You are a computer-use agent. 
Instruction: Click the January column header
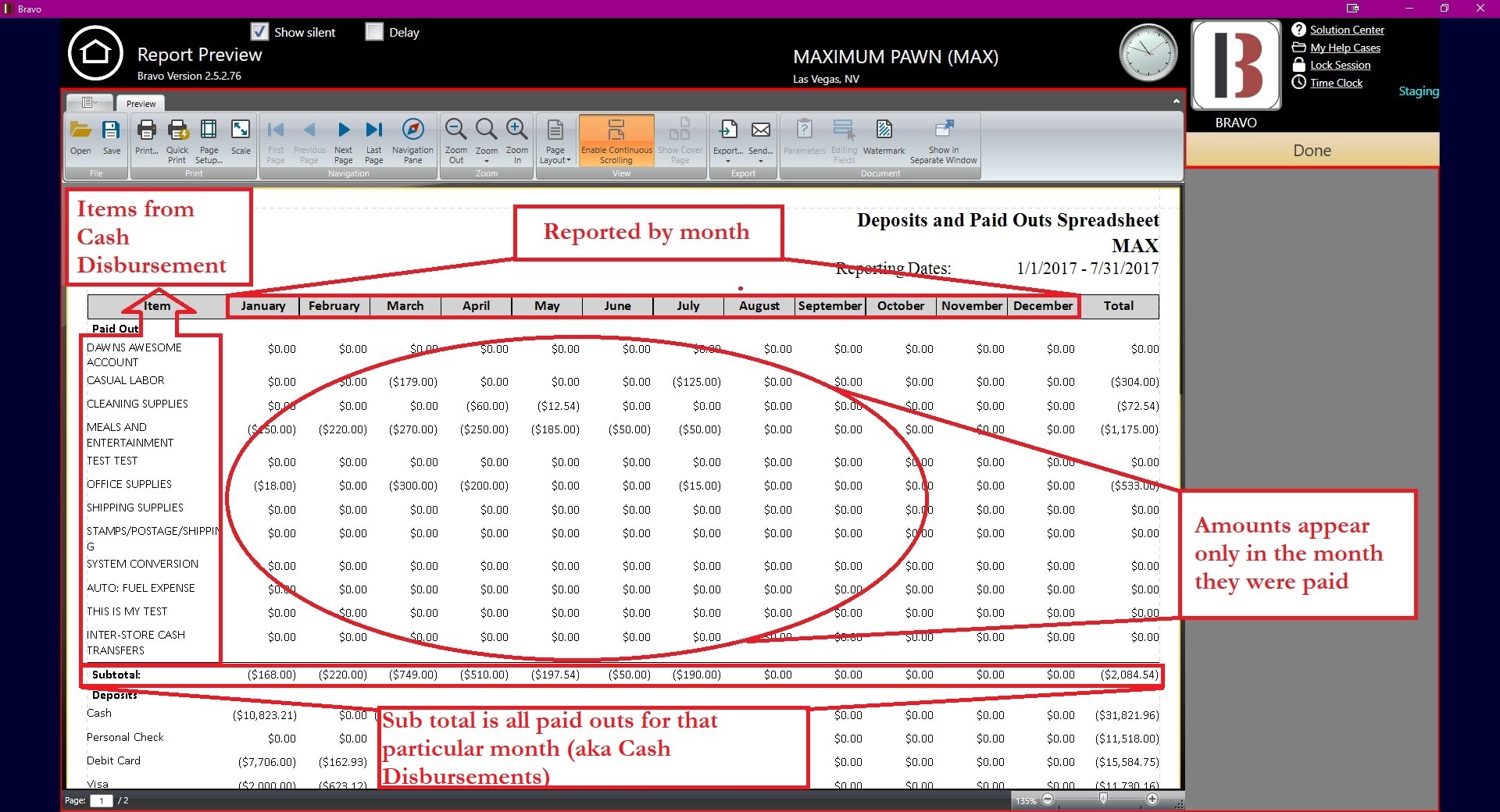[263, 306]
